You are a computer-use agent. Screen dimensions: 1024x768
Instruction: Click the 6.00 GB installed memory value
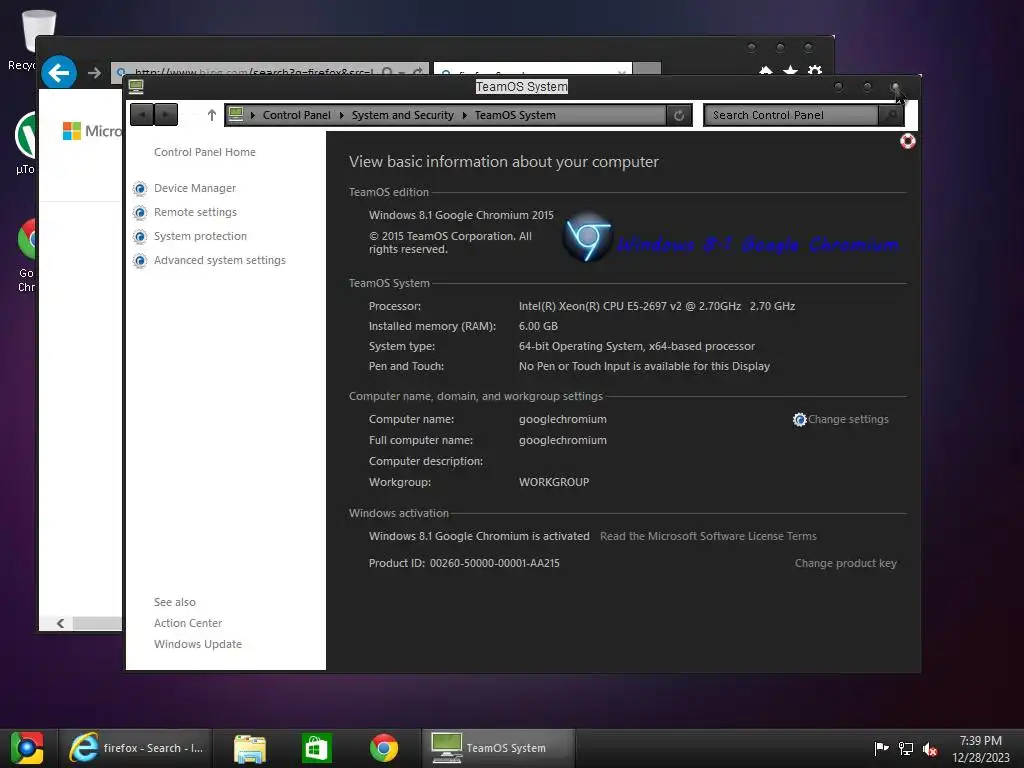click(x=538, y=326)
